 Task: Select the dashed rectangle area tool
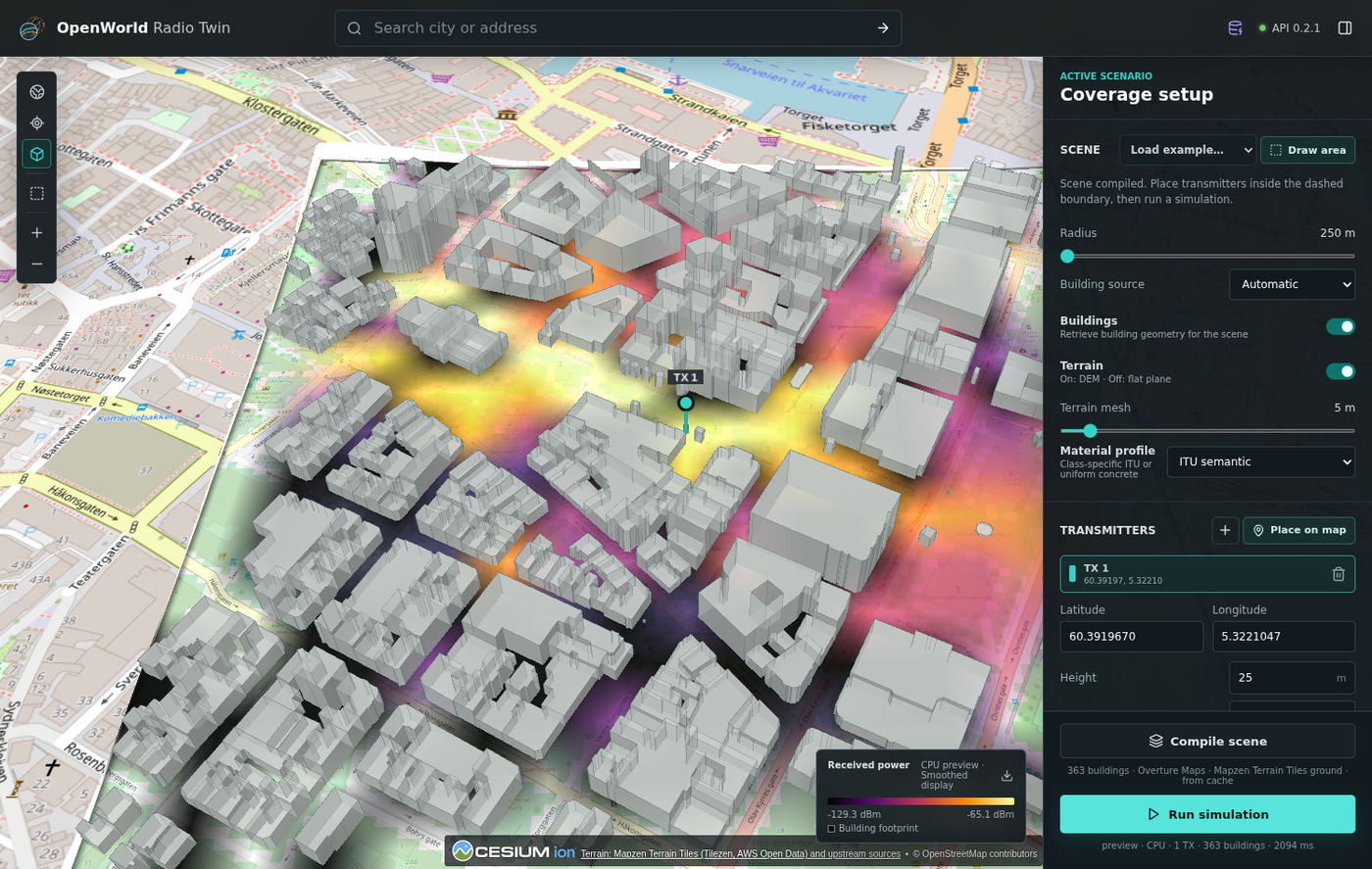[x=37, y=194]
